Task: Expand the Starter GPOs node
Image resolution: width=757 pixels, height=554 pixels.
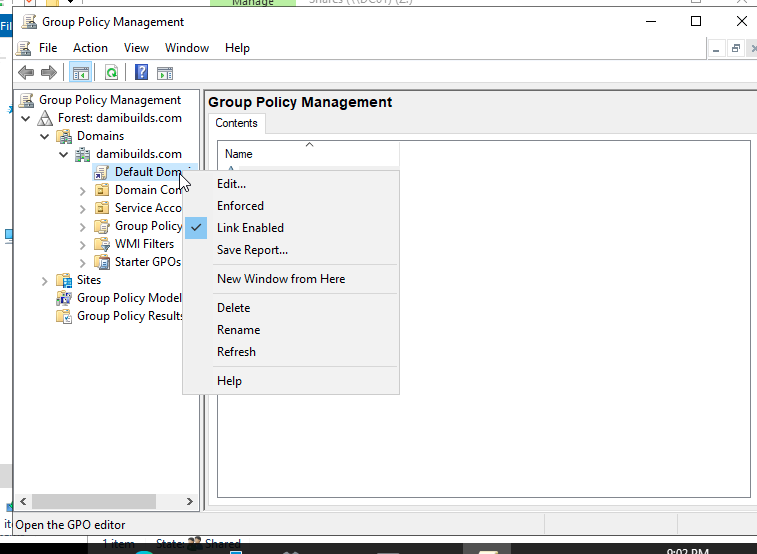Action: tap(83, 263)
